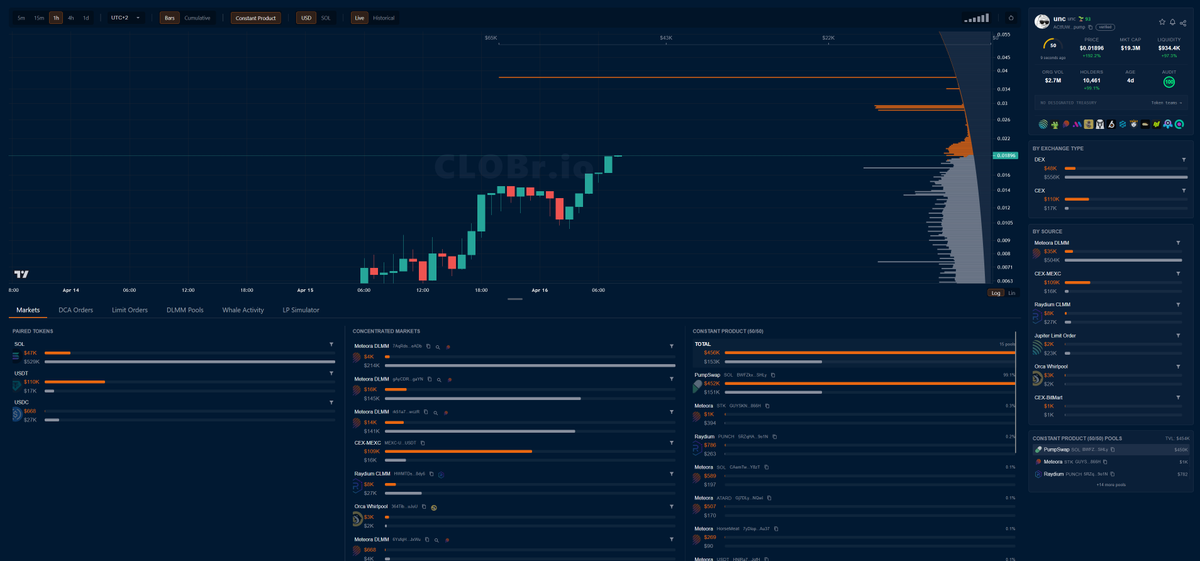
Task: Select Raydium PUNCH pool in Constant Product Pools list
Action: pos(1111,474)
